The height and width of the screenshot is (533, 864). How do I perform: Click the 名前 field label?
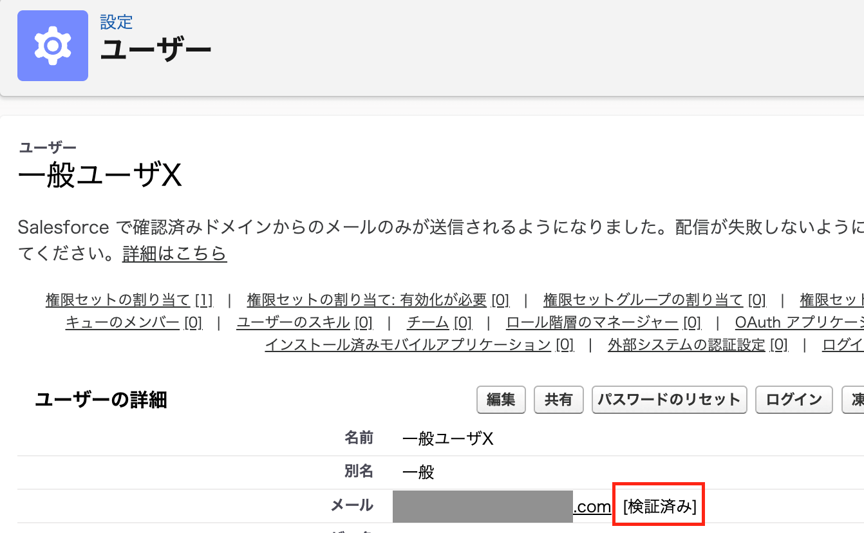(x=359, y=438)
